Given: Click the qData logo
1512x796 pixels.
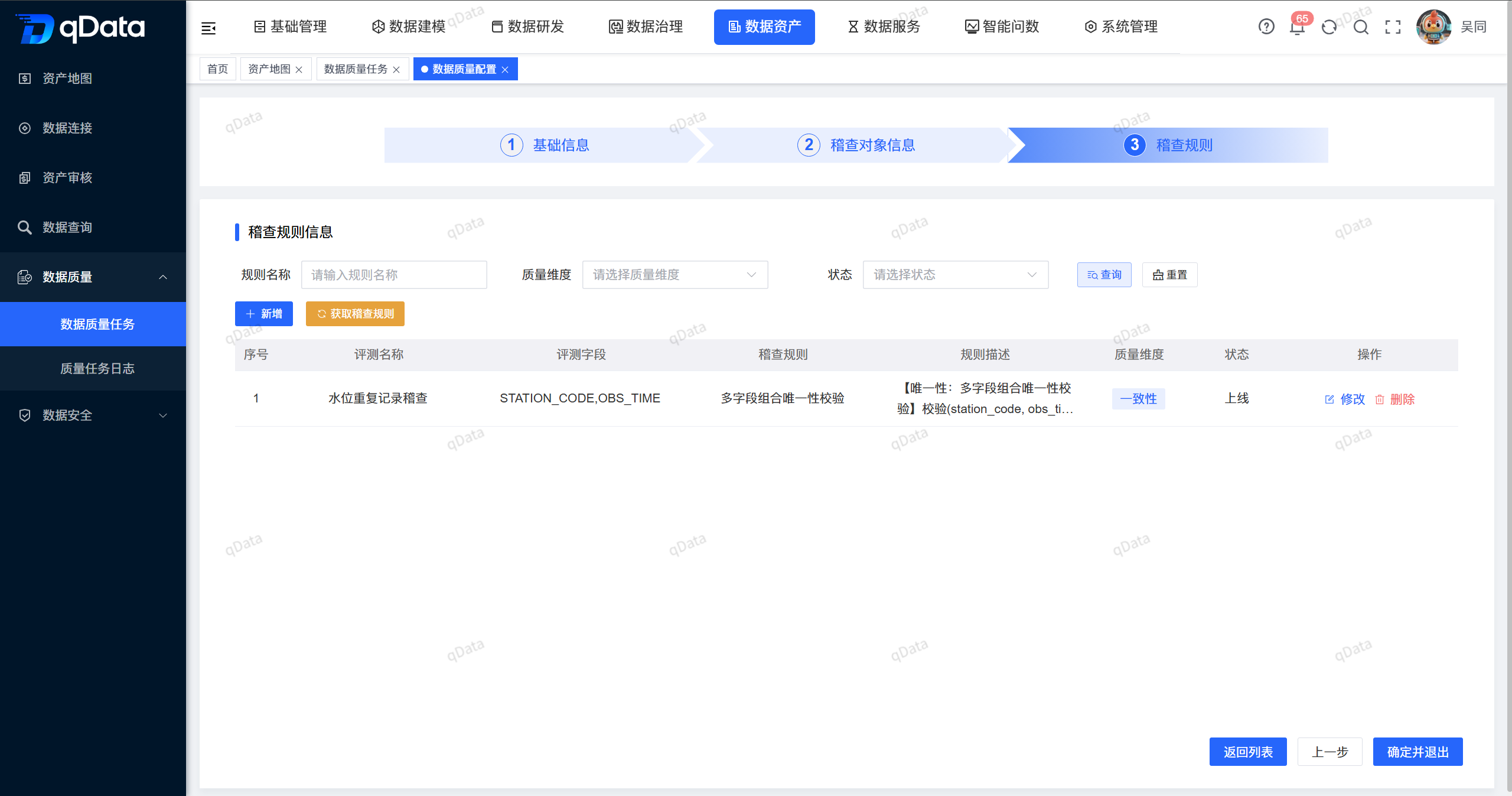Looking at the screenshot, I should pyautogui.click(x=80, y=28).
